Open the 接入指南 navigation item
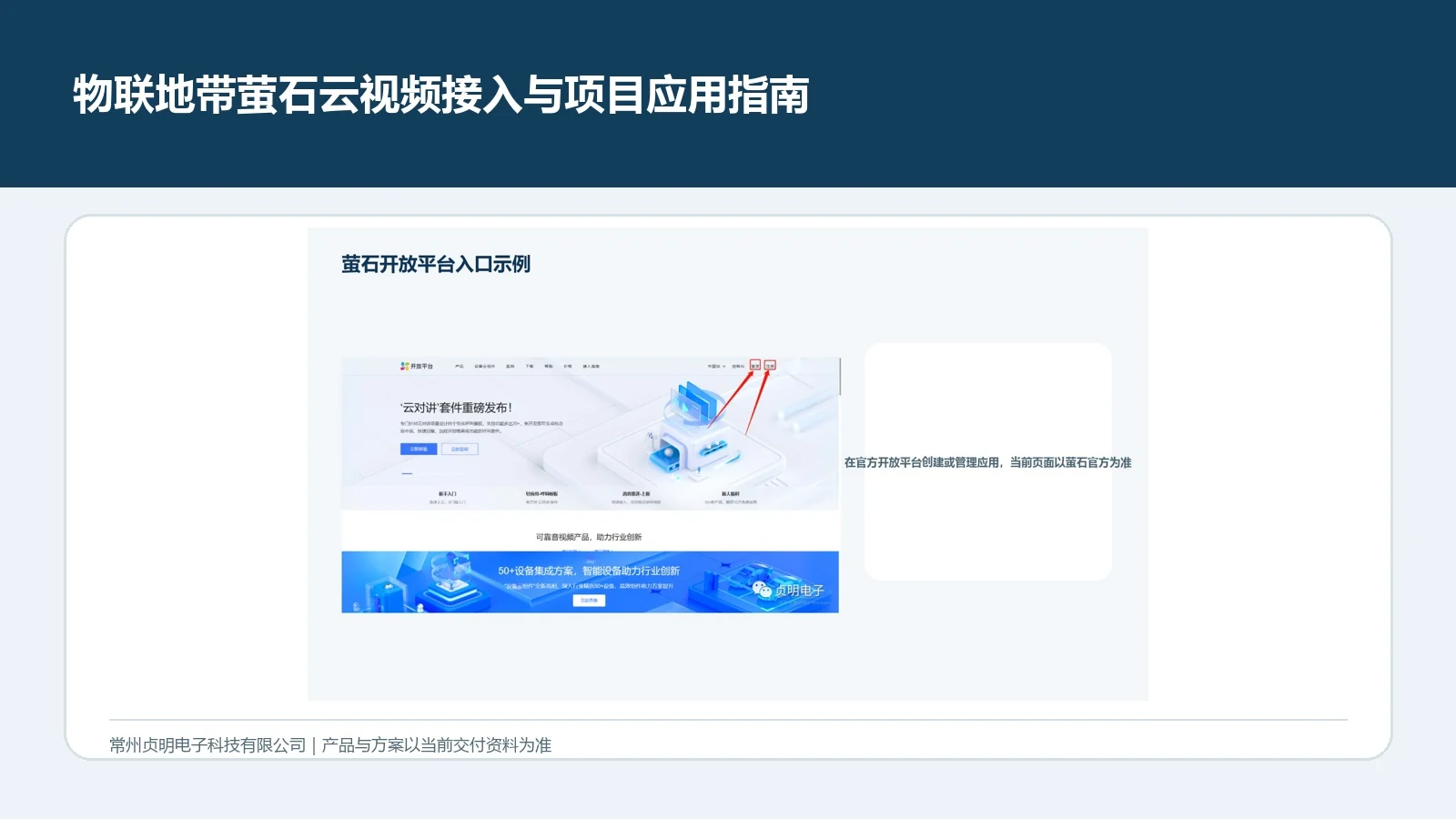Viewport: 1456px width, 819px height. pyautogui.click(x=591, y=366)
